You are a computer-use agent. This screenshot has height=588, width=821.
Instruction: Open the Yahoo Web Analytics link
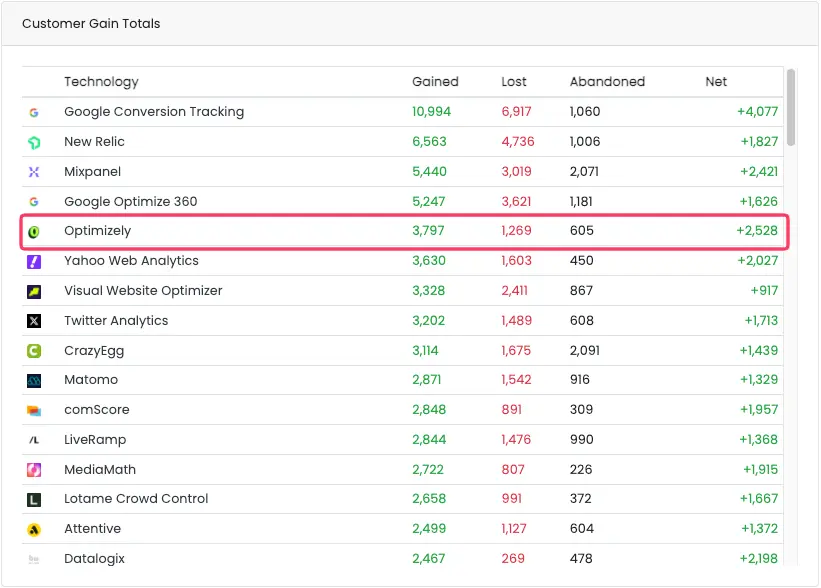[x=131, y=260]
